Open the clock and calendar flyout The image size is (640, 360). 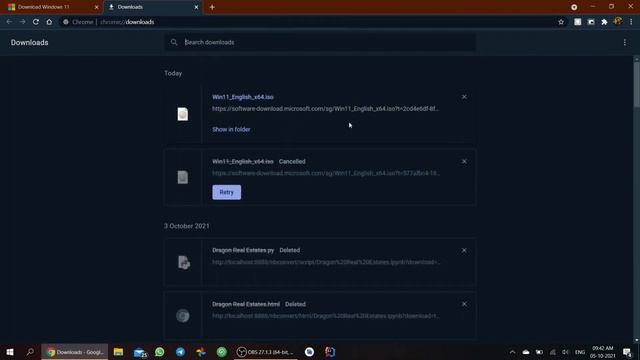coord(602,352)
